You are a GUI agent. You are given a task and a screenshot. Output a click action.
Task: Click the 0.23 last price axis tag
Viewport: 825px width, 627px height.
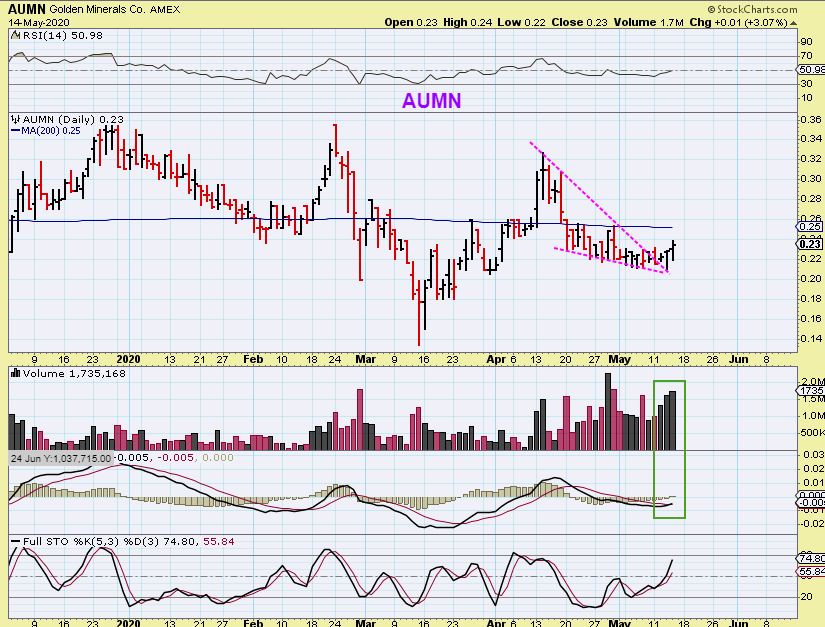click(x=810, y=244)
